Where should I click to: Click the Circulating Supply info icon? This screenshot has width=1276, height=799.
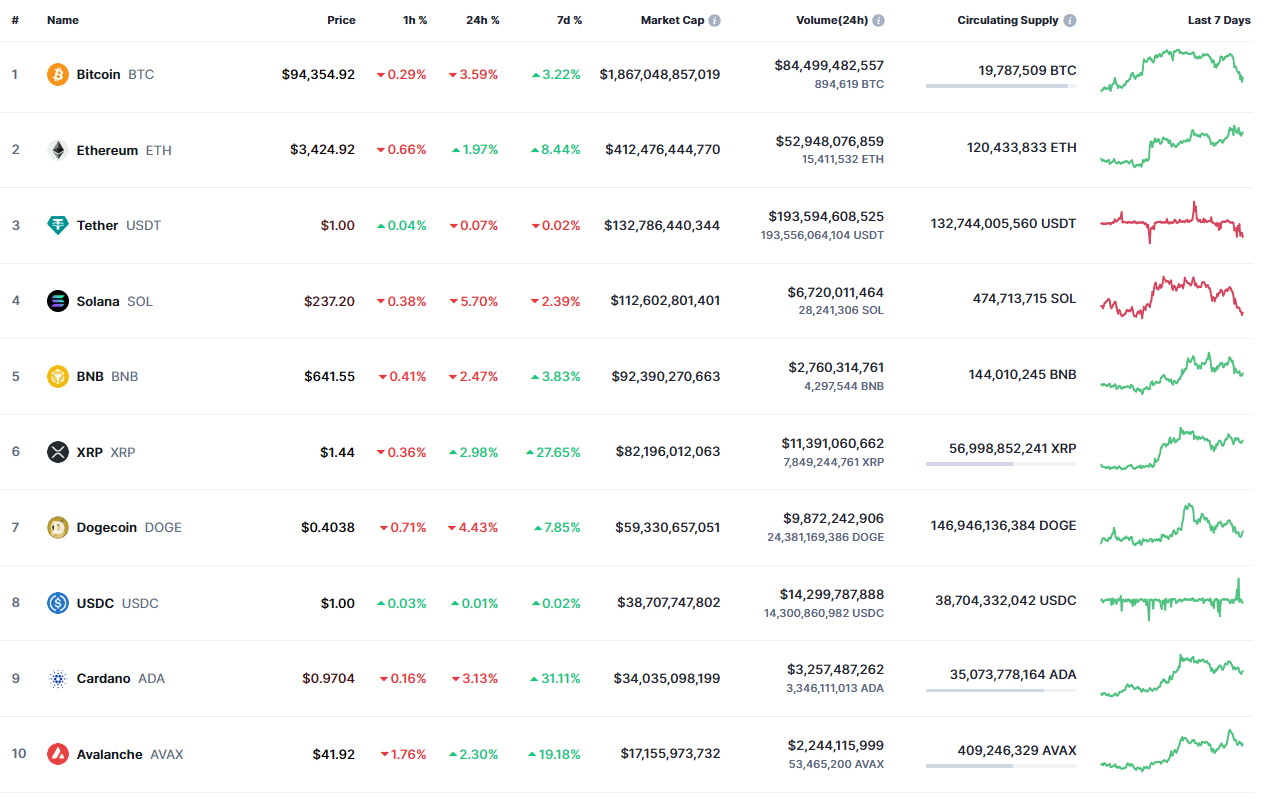(1070, 20)
